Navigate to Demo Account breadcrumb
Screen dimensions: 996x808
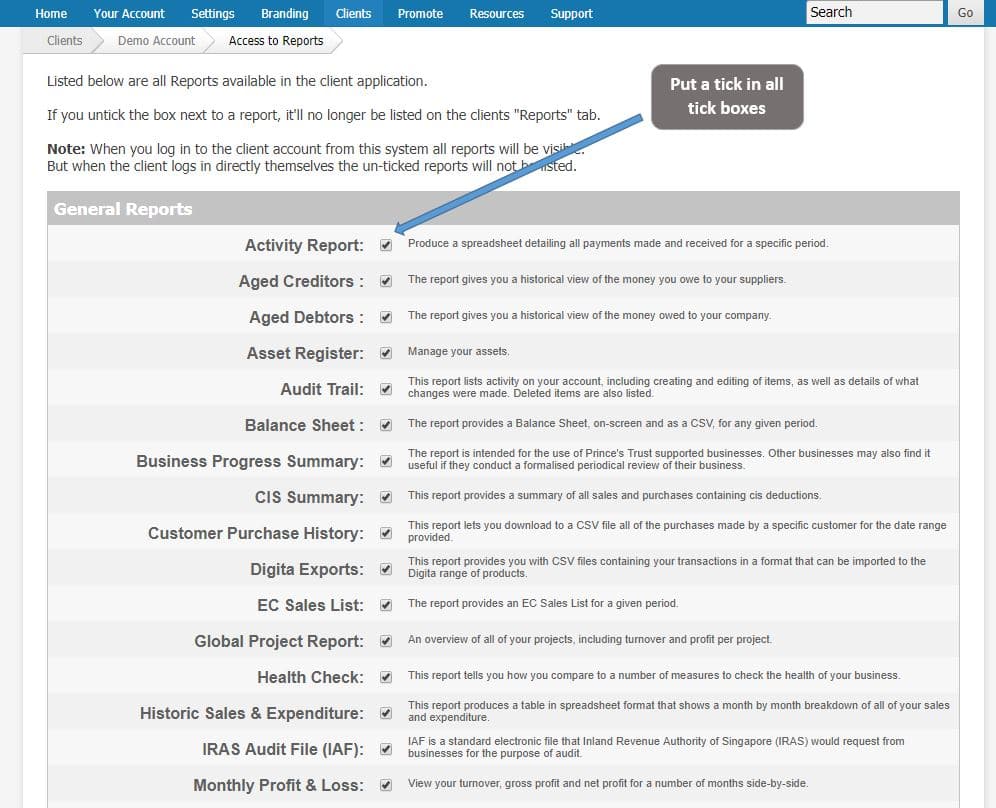tap(156, 41)
